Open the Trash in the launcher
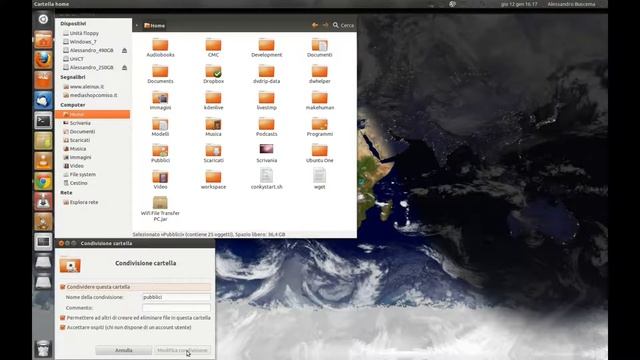640x360 pixels. [43, 348]
